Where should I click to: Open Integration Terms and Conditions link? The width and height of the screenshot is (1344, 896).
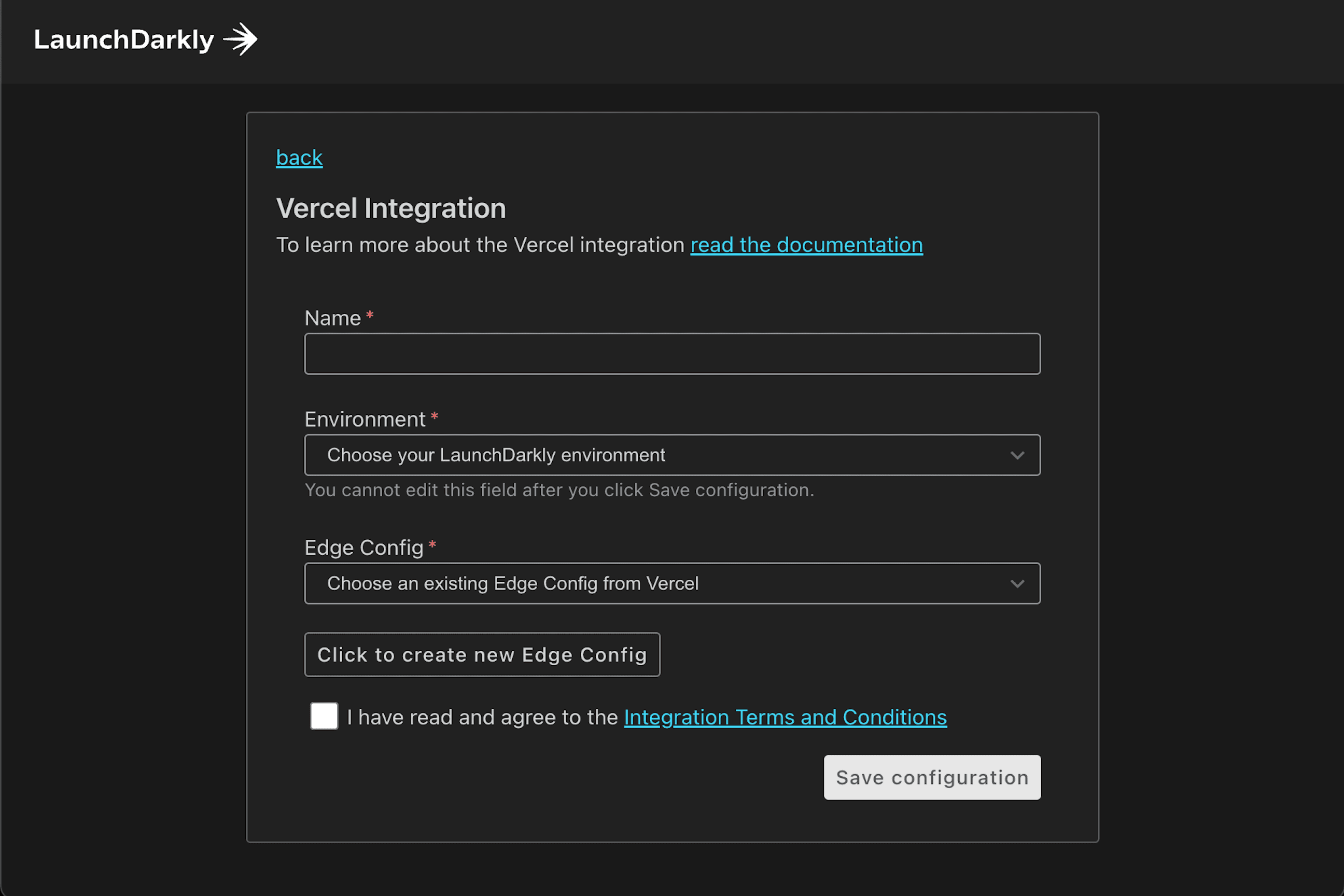[x=785, y=717]
